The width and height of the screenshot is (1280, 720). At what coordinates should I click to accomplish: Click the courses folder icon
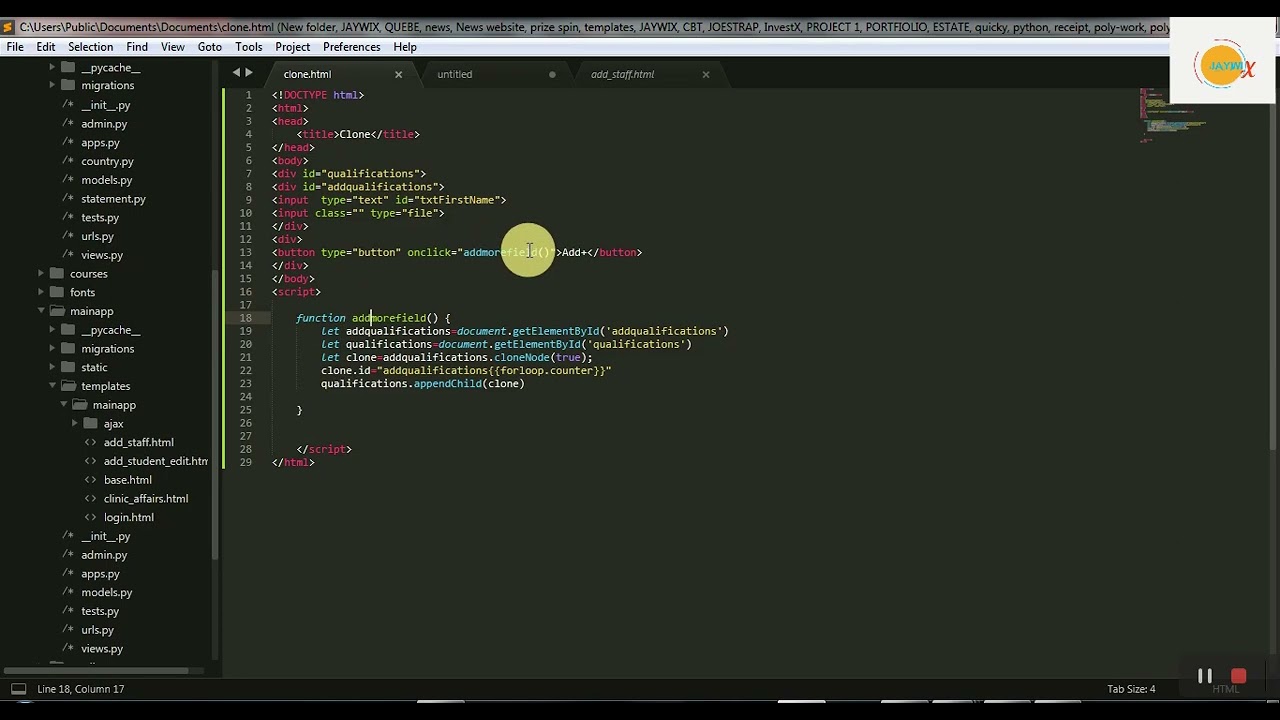(x=57, y=274)
